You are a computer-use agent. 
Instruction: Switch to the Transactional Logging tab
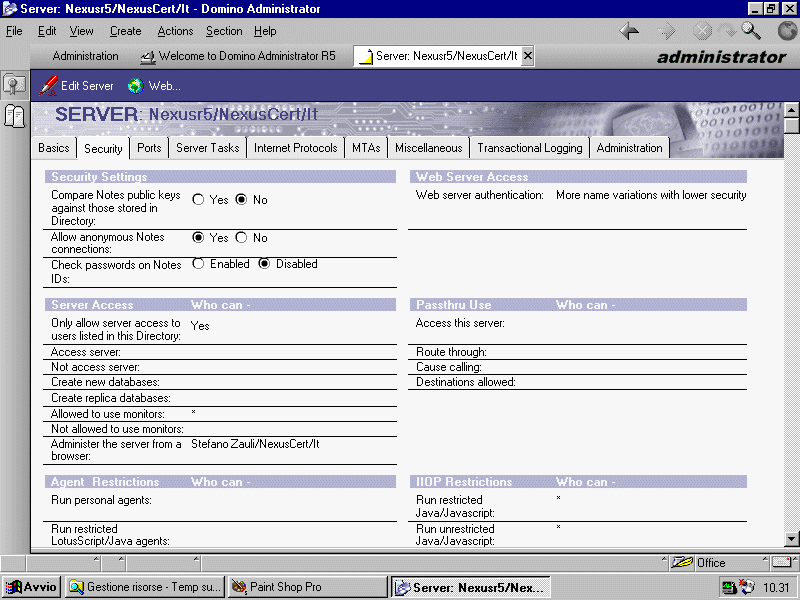(530, 148)
